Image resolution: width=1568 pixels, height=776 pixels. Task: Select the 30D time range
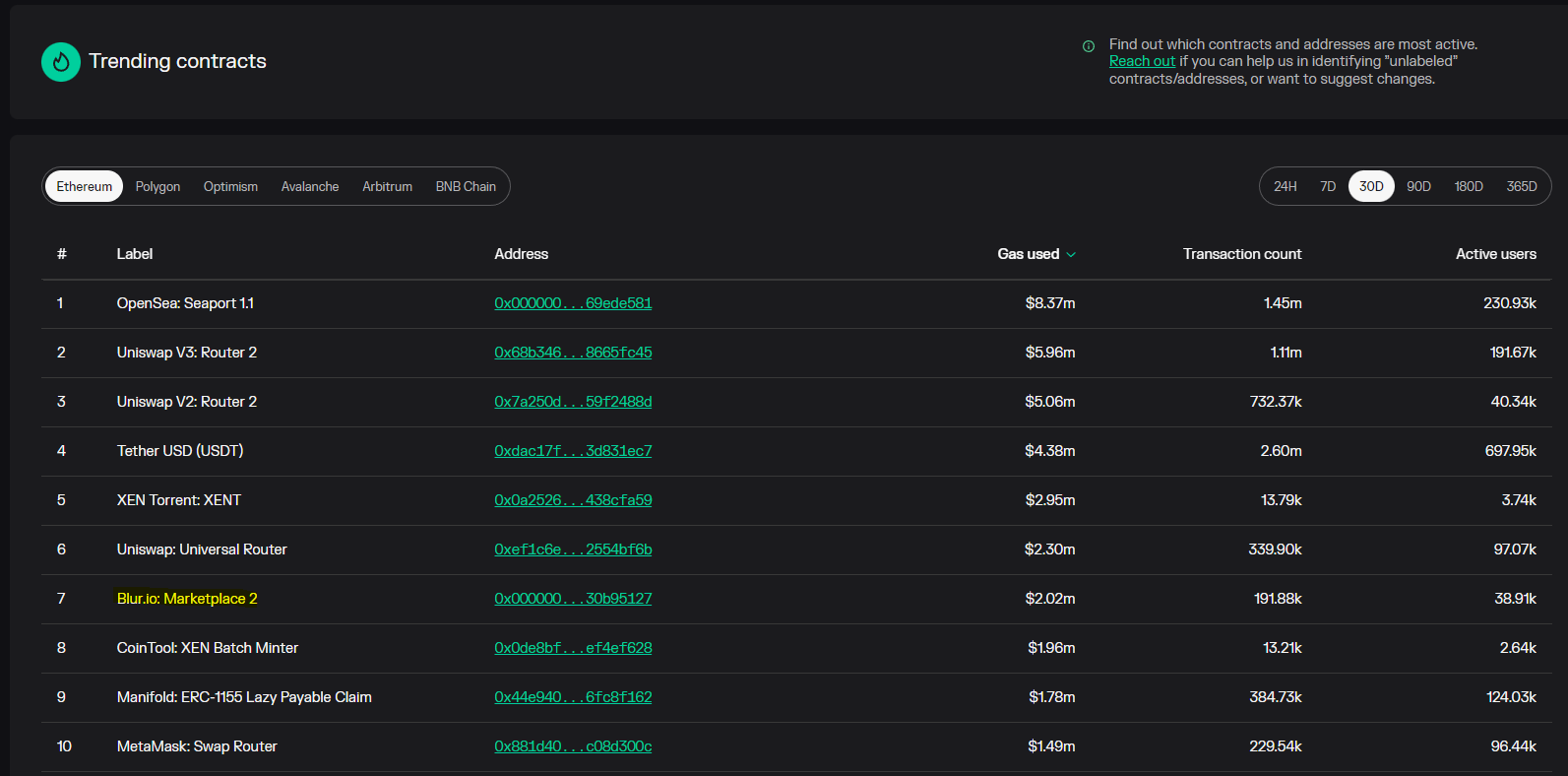point(1371,186)
